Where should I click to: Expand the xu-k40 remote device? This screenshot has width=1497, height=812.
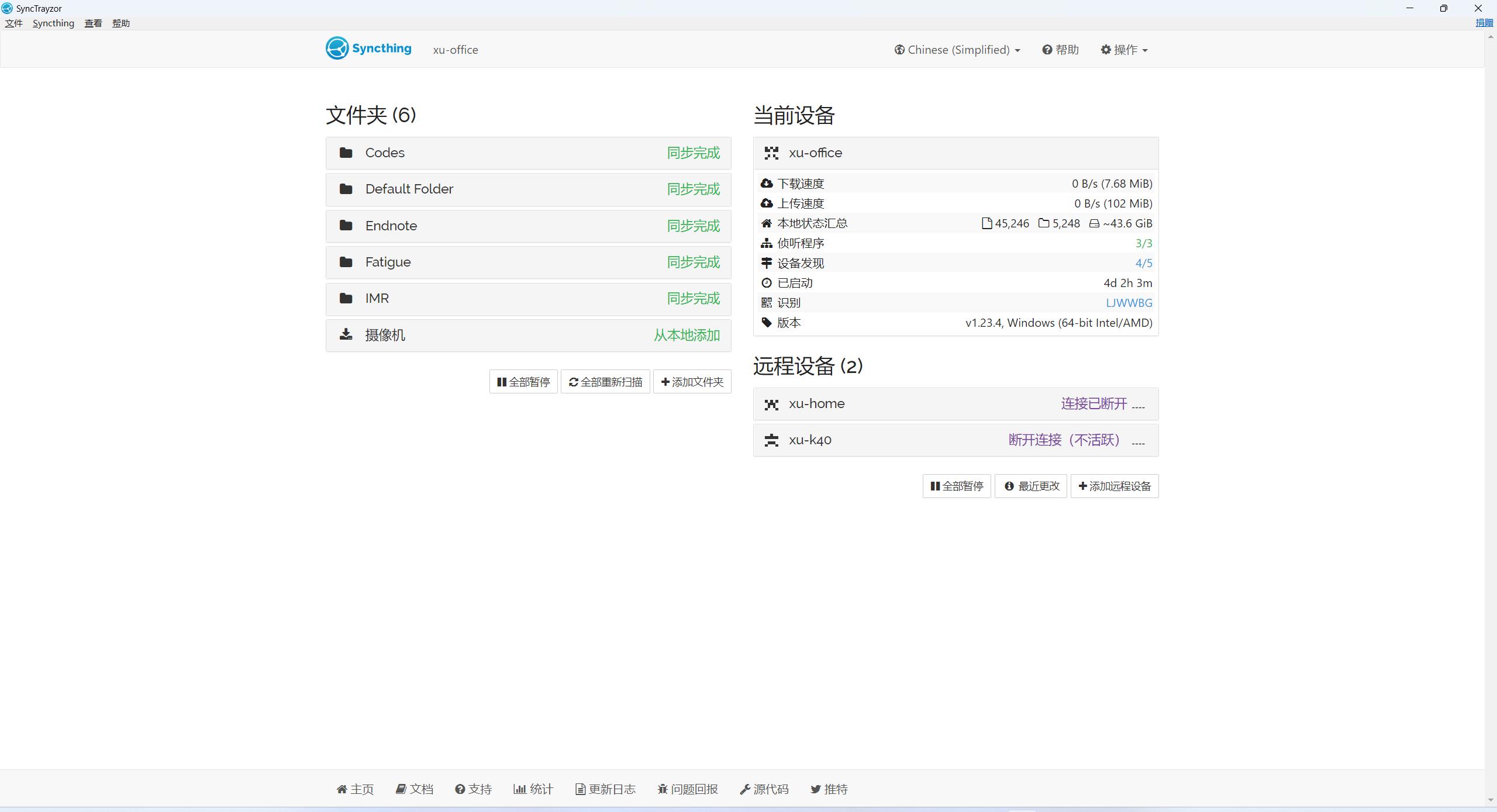click(956, 440)
